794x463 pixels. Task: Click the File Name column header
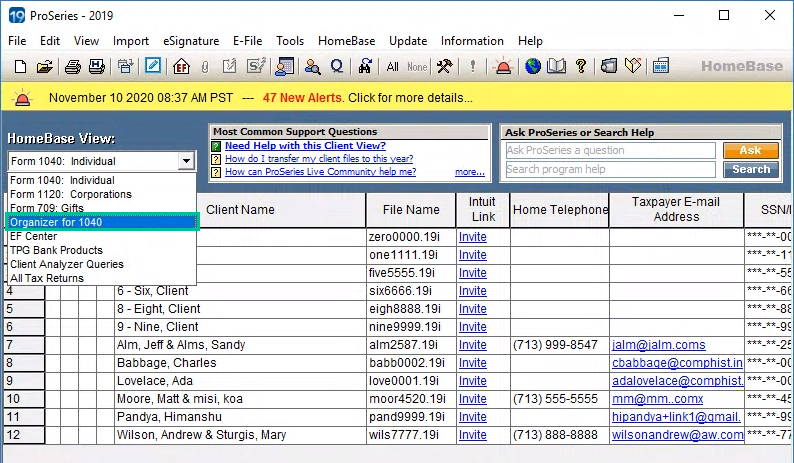pos(411,210)
